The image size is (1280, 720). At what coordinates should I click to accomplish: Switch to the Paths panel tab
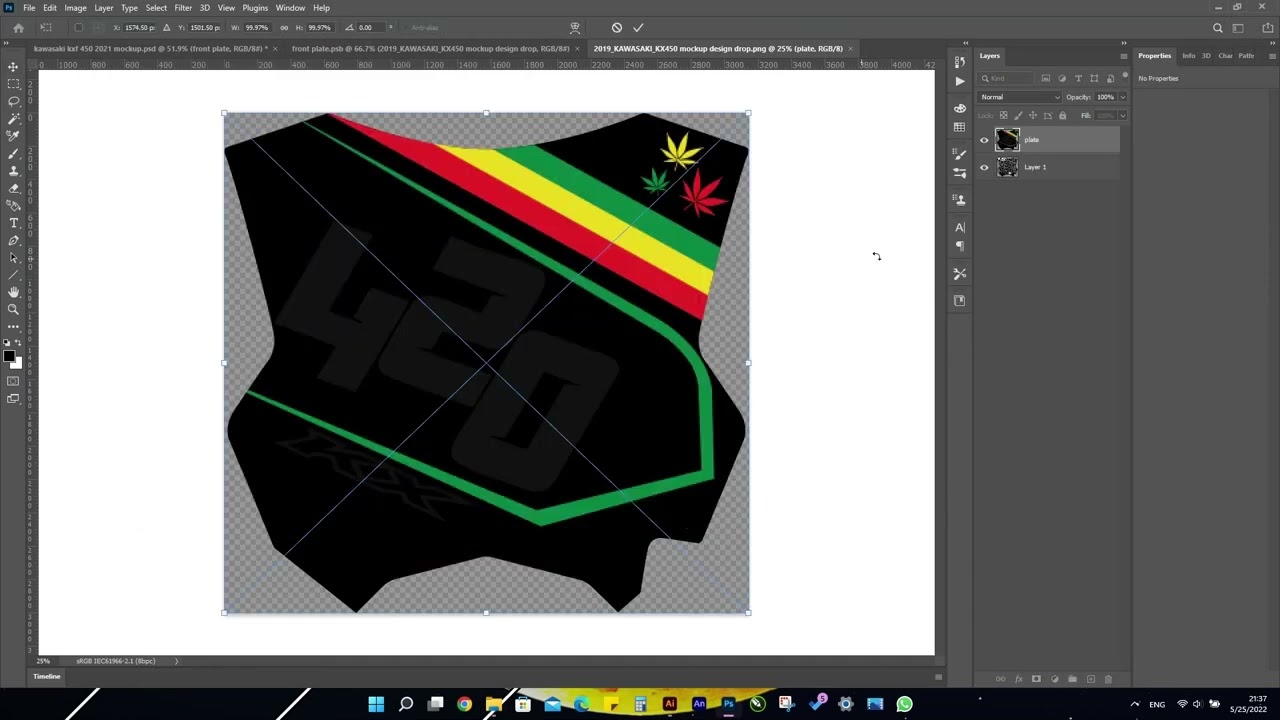click(x=1246, y=56)
